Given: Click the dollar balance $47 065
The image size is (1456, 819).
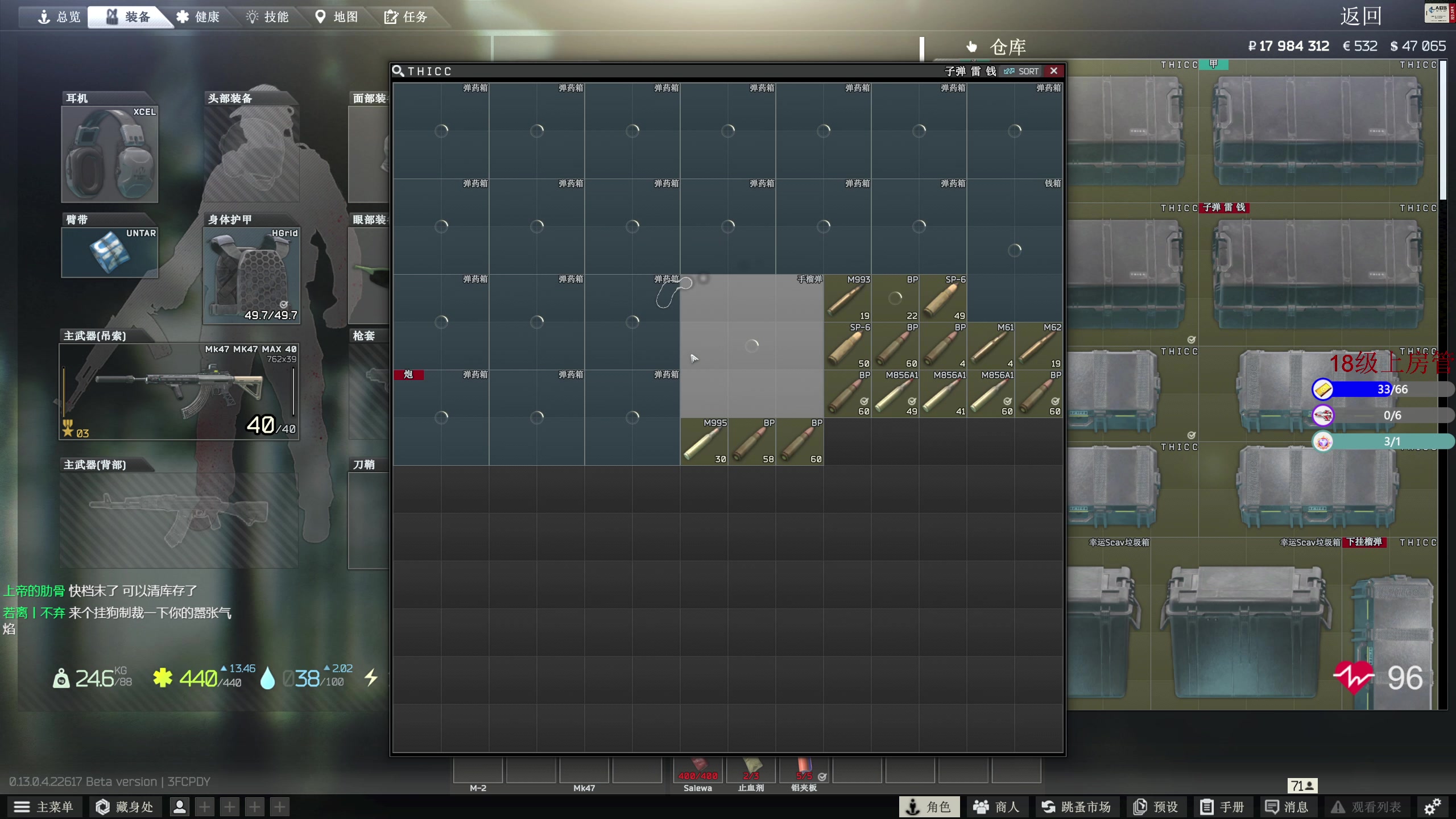Looking at the screenshot, I should [x=1417, y=46].
